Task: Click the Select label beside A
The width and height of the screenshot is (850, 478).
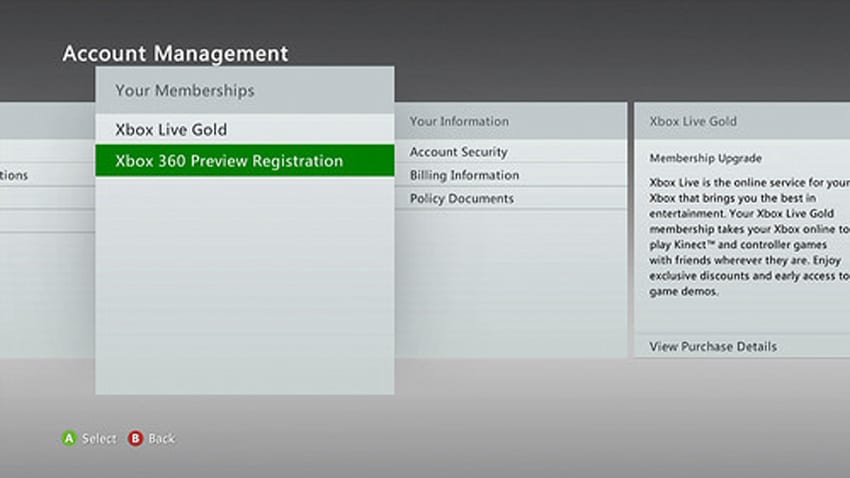Action: [x=98, y=438]
